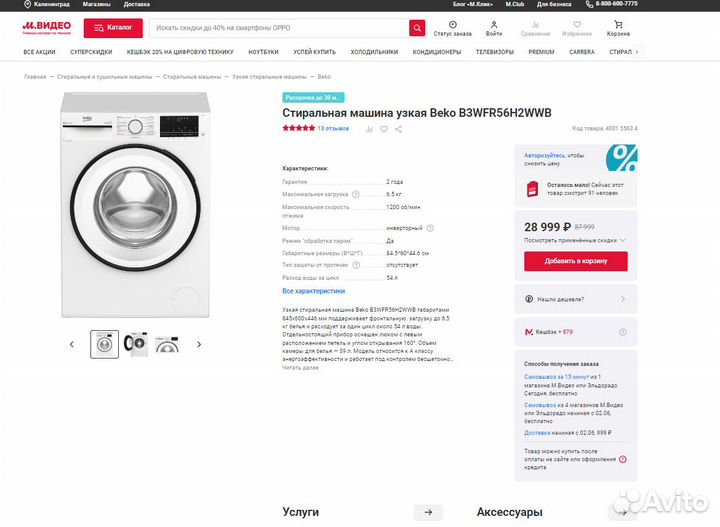Open order status clock icon
The image size is (720, 527).
(x=452, y=24)
